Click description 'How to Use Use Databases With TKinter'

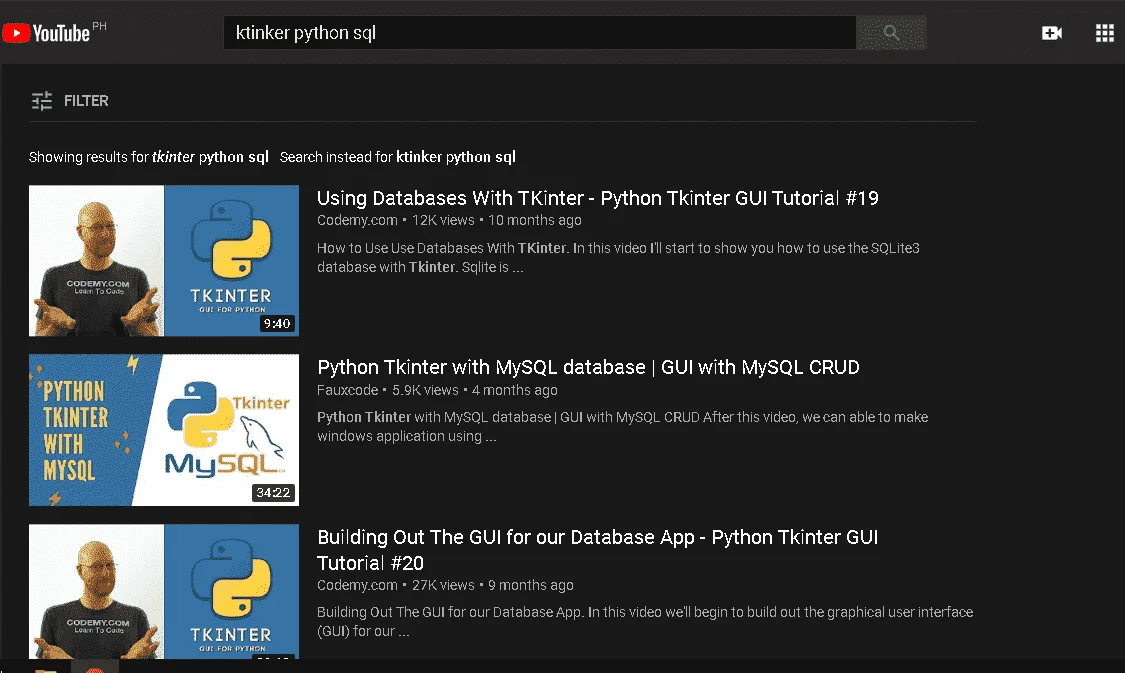(618, 257)
